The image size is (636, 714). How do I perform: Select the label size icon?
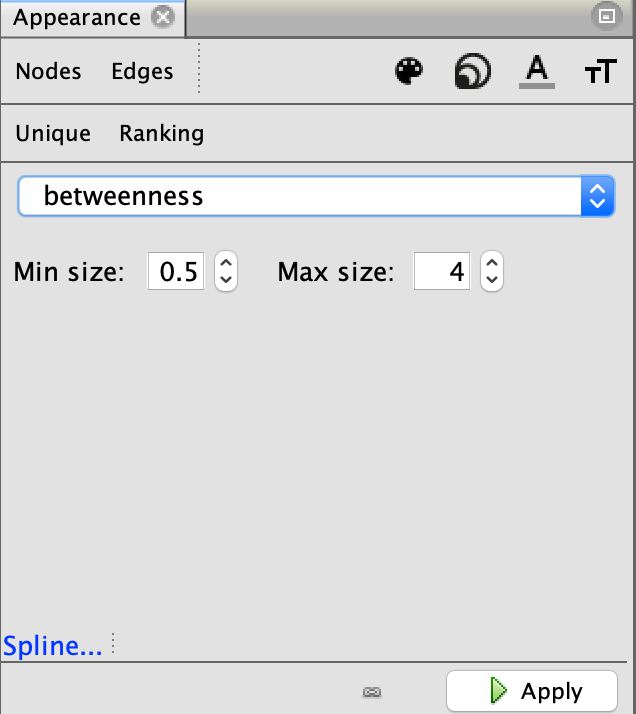(x=600, y=71)
